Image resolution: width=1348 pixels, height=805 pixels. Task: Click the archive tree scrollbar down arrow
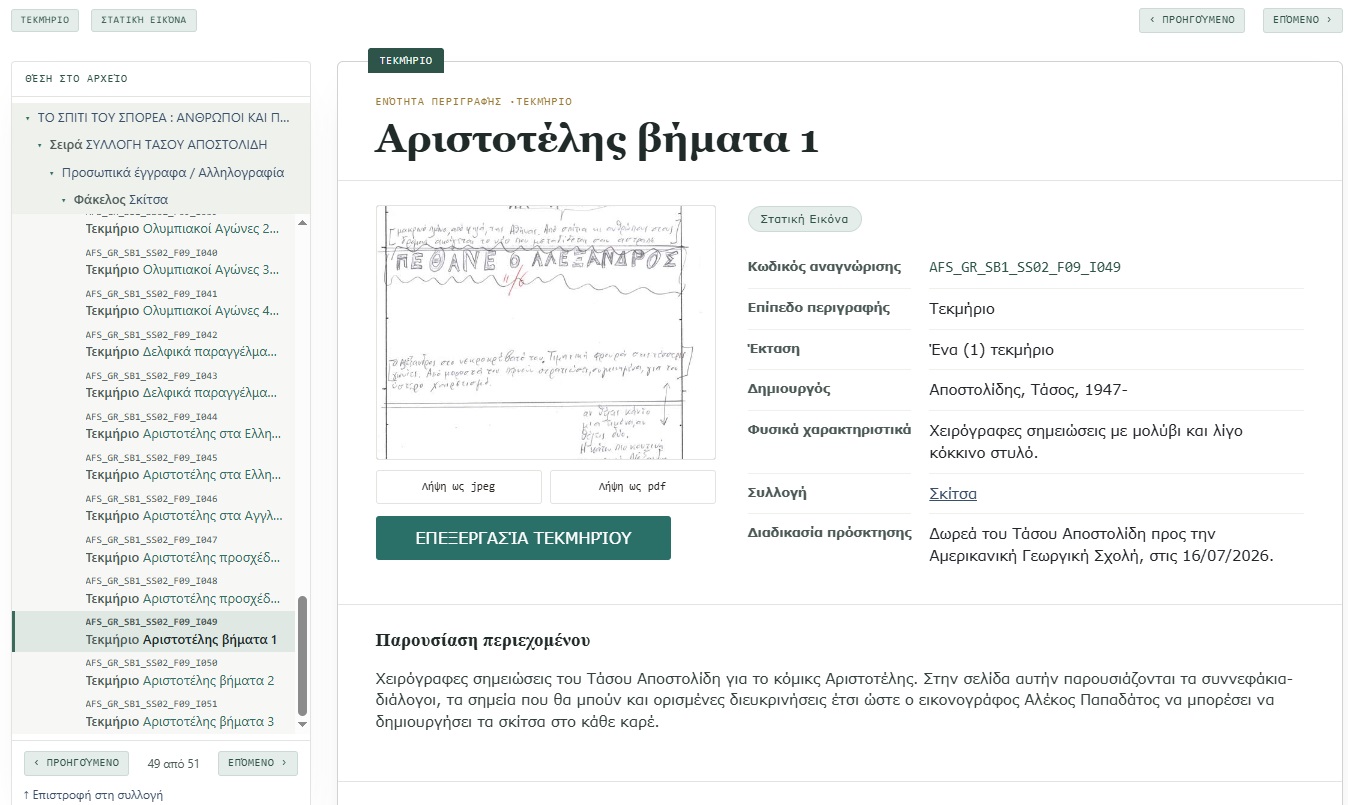(x=303, y=726)
